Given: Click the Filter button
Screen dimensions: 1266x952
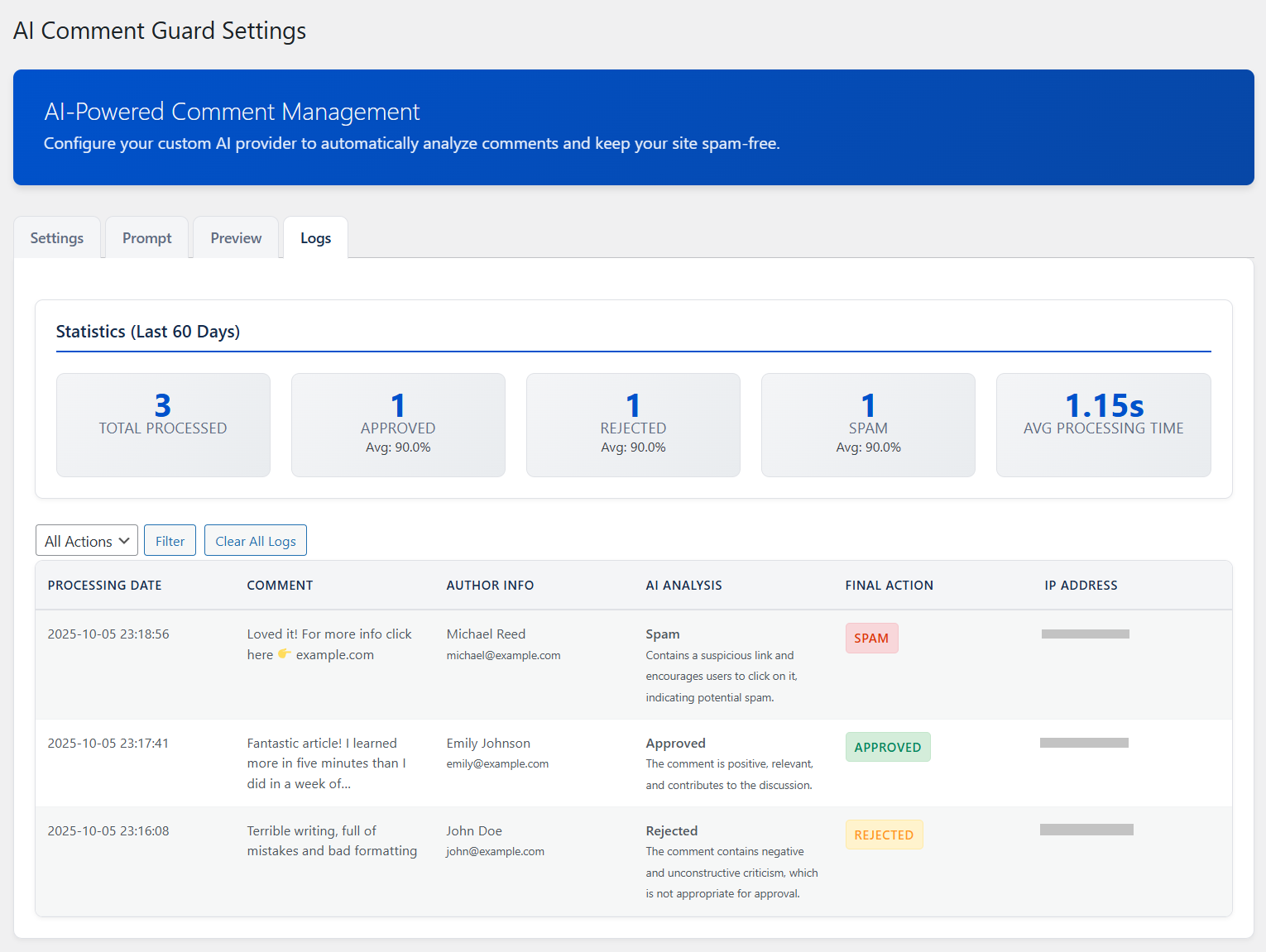Looking at the screenshot, I should [x=170, y=541].
